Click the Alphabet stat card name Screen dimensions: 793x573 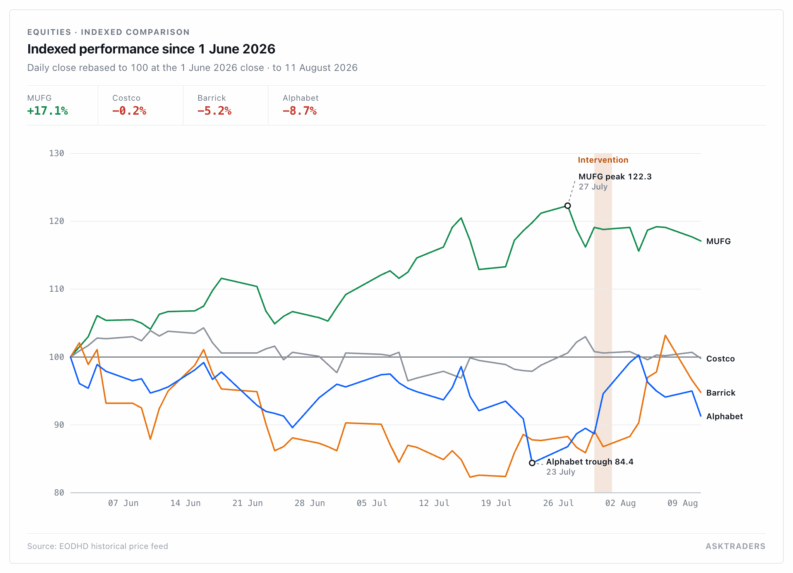pos(300,98)
